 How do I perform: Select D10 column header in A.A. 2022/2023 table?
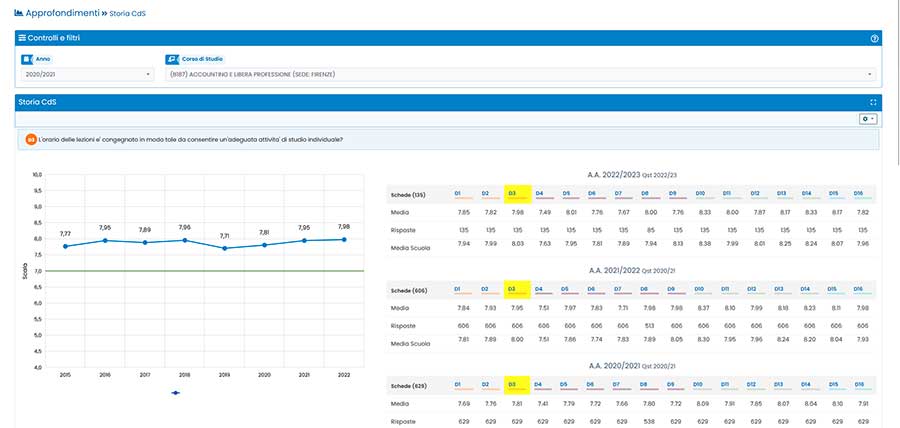click(x=700, y=193)
